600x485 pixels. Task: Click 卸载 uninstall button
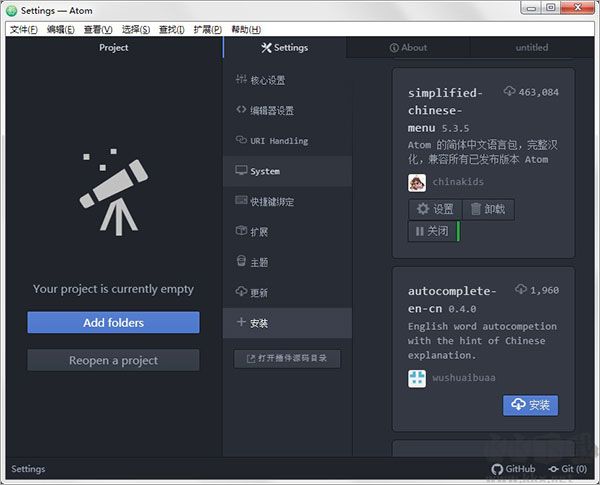click(488, 209)
